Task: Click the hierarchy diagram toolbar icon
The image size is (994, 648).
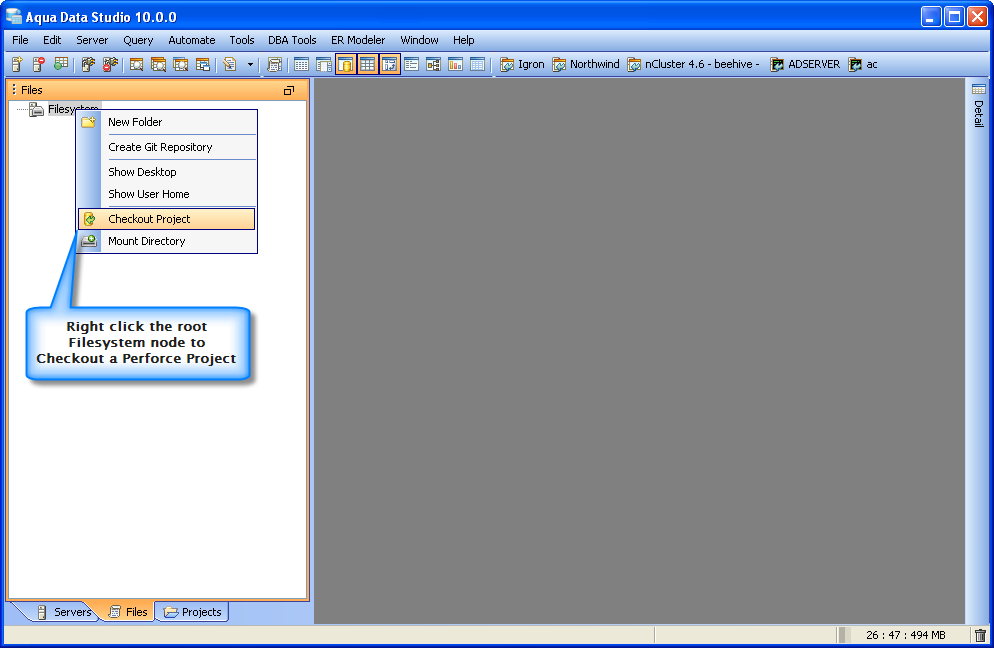Action: pyautogui.click(x=434, y=64)
